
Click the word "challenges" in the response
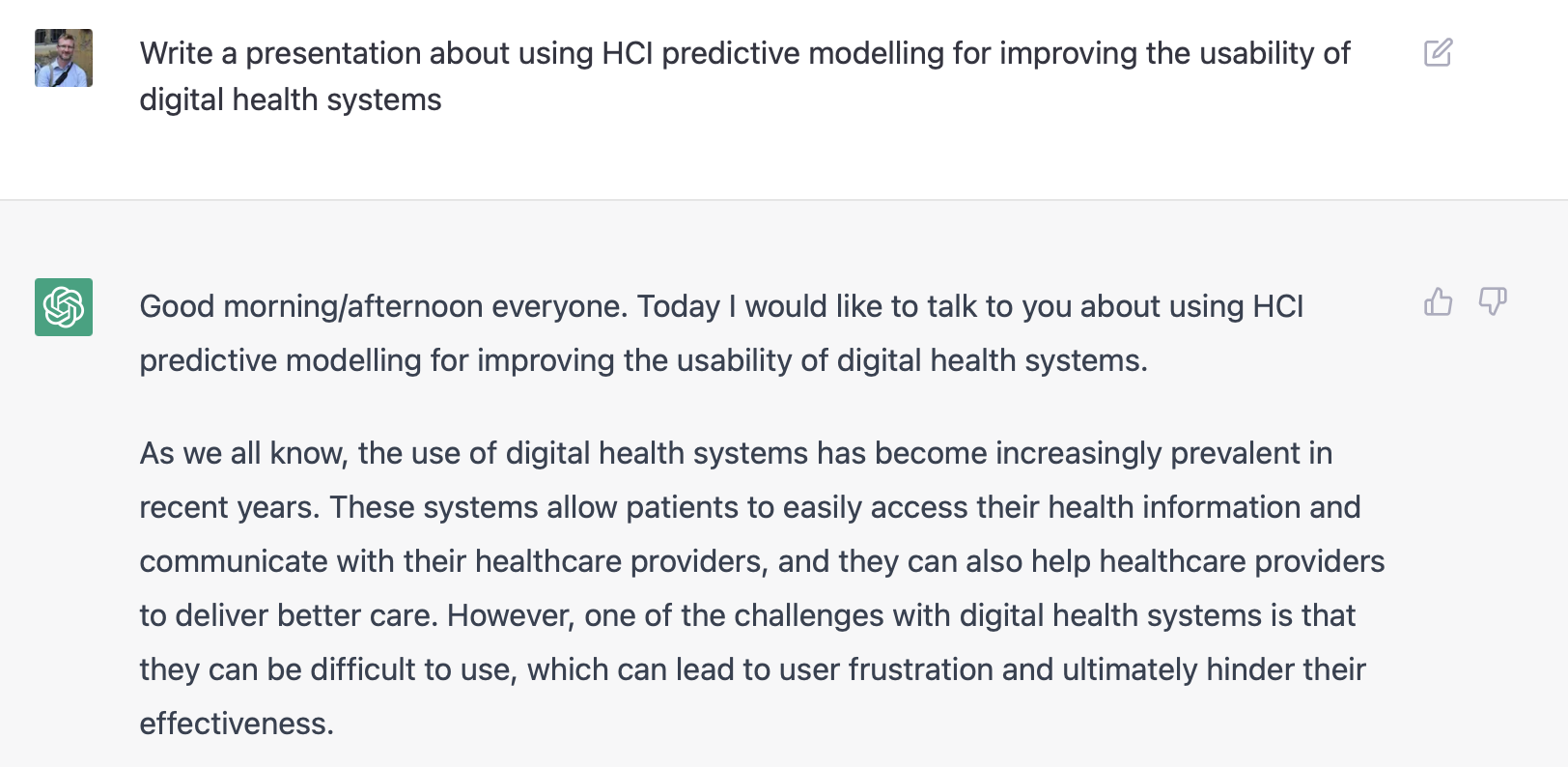tap(808, 615)
